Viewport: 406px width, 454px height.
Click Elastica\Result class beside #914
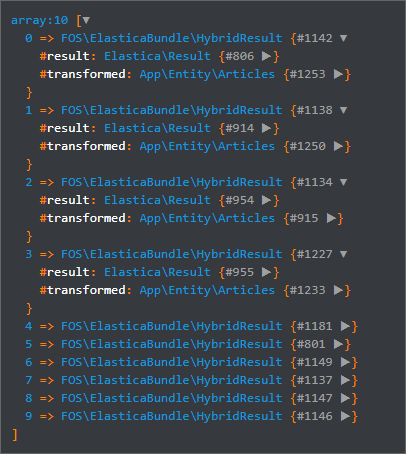pyautogui.click(x=157, y=128)
